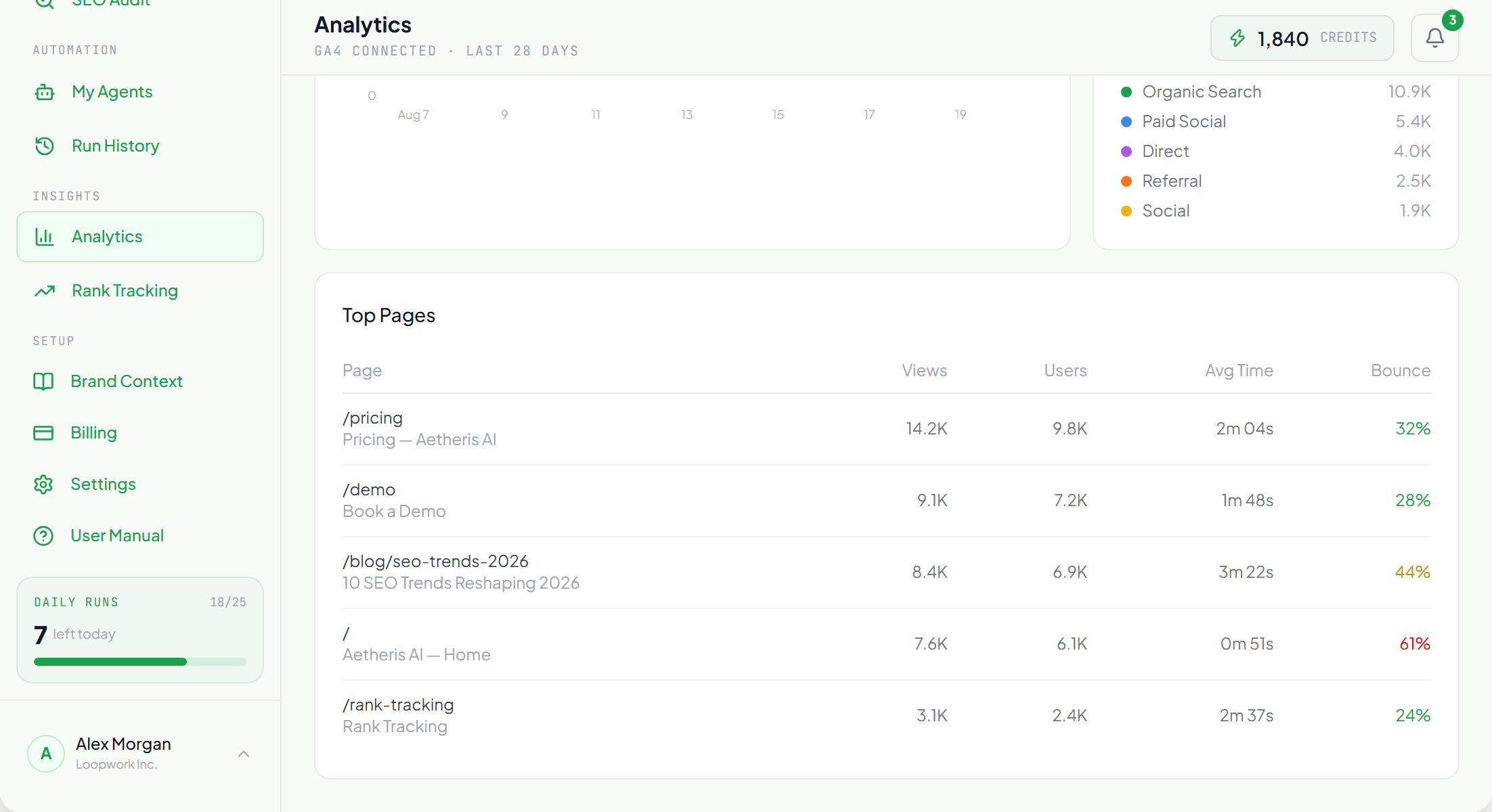Image resolution: width=1492 pixels, height=812 pixels.
Task: Select Rank Tracking in the sidebar
Action: (140, 291)
